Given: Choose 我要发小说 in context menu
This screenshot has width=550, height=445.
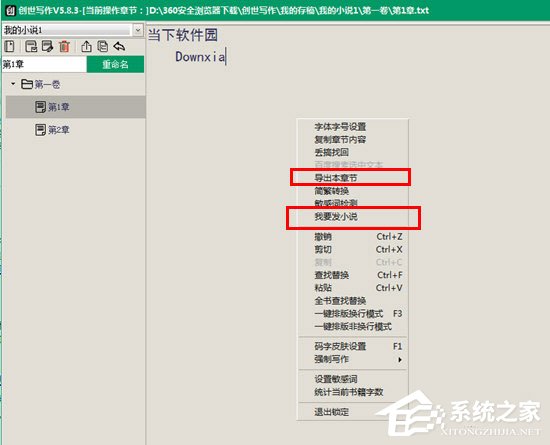Looking at the screenshot, I should click(x=336, y=216).
